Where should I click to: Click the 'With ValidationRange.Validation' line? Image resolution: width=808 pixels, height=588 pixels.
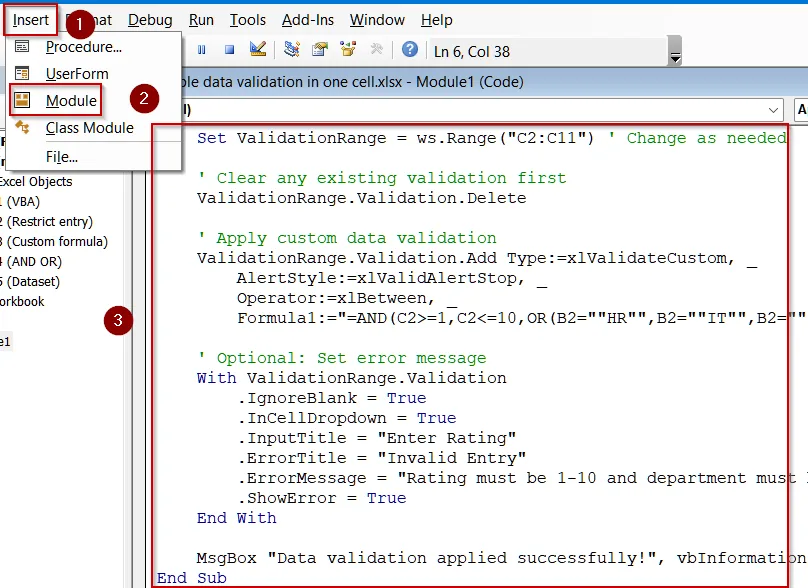[x=351, y=378]
